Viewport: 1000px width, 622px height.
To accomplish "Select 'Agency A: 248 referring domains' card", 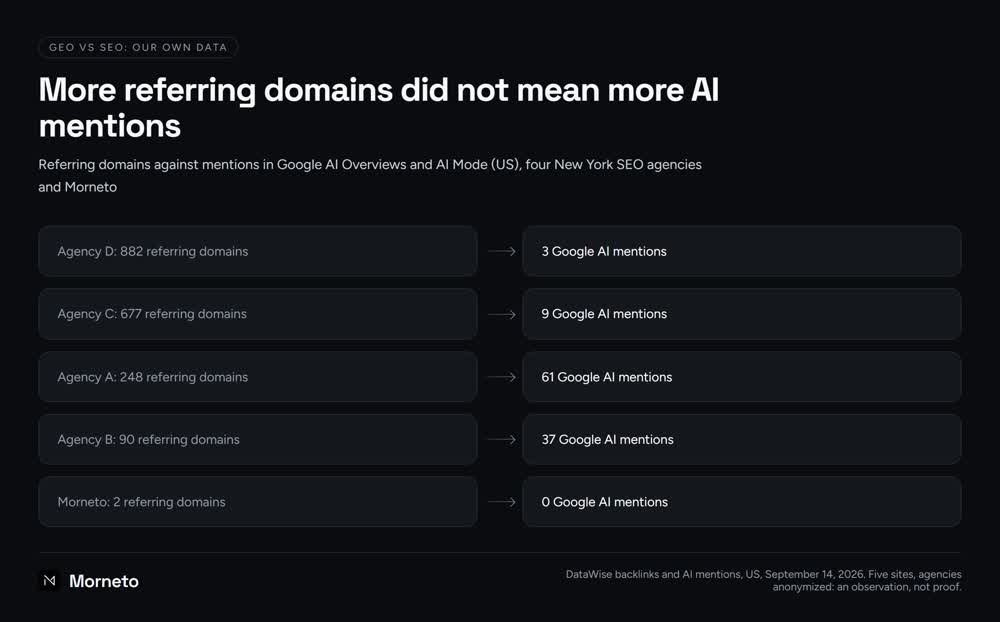I will point(258,377).
